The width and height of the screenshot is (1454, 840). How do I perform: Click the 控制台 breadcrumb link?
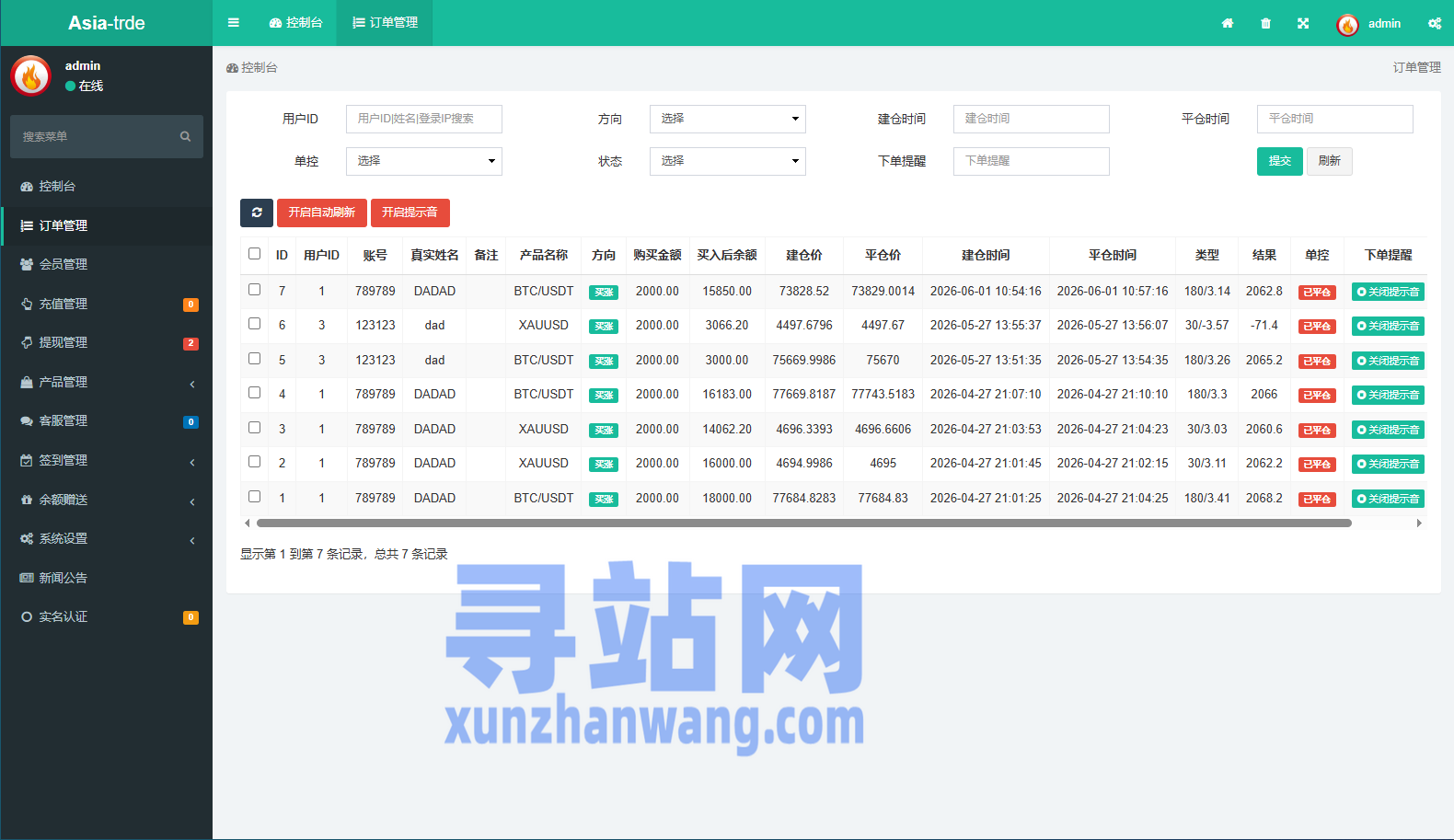click(x=252, y=68)
